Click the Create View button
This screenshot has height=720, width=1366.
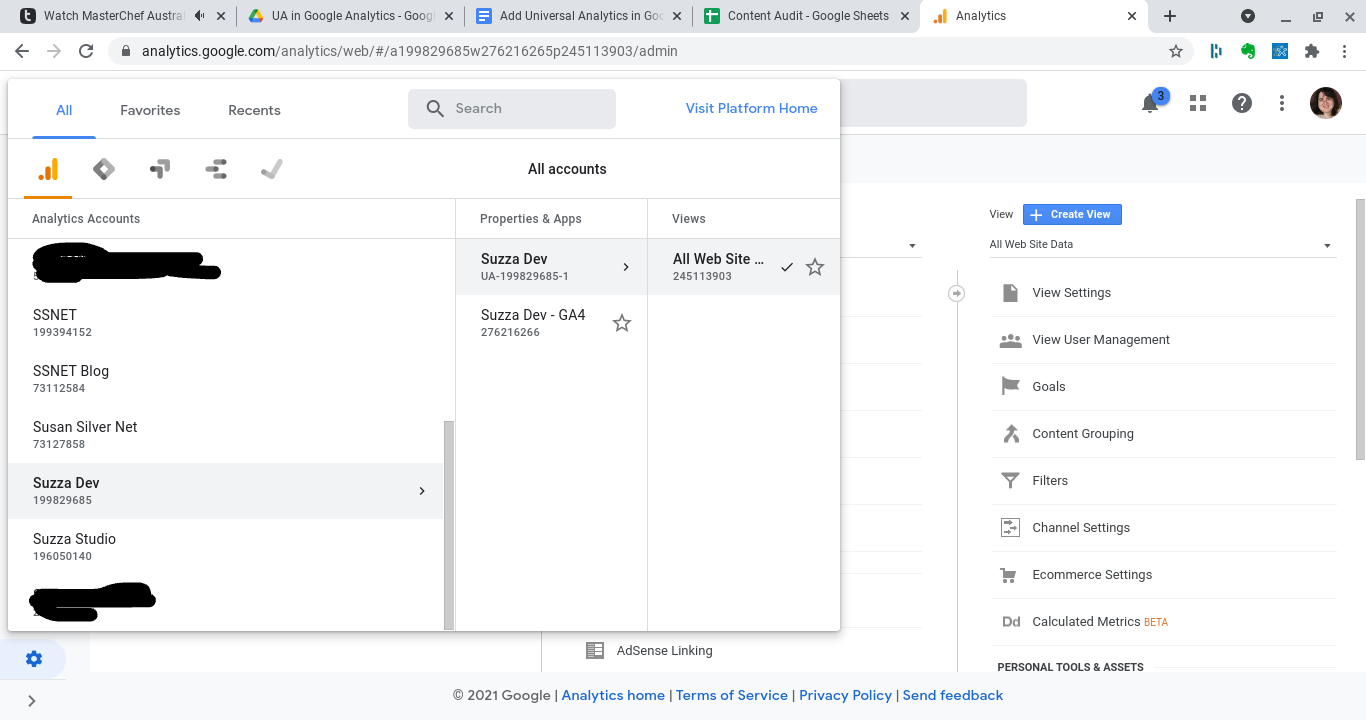pos(1072,214)
